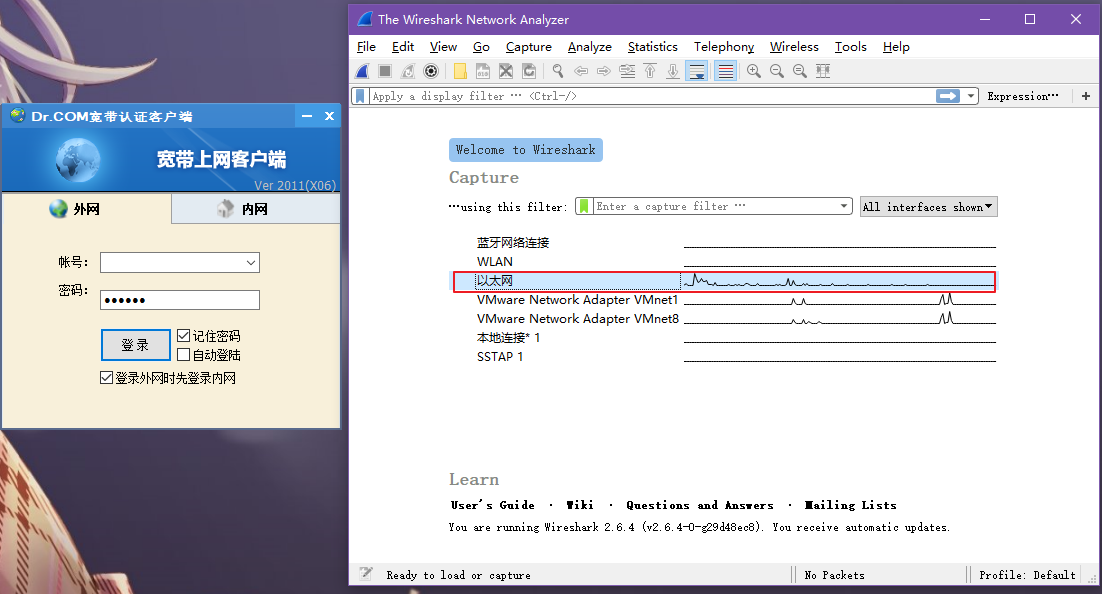This screenshot has height=594, width=1102.
Task: Open the Go menu
Action: (481, 47)
